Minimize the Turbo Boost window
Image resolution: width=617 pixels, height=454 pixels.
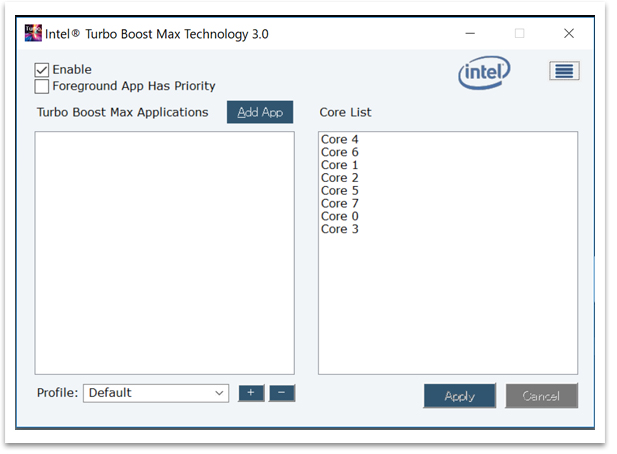470,33
